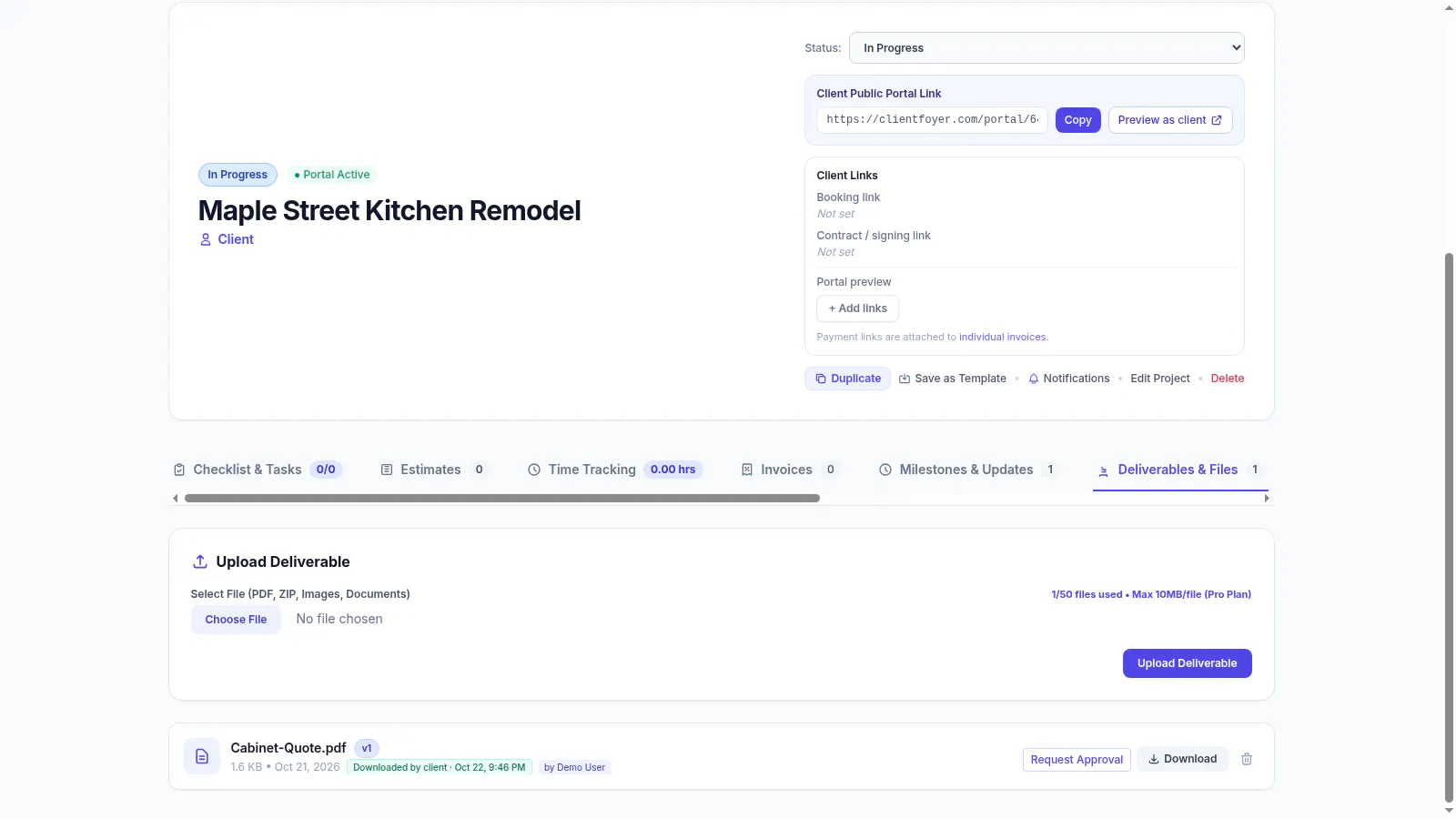Open Preview as client
Viewport: 1456px width, 819px height.
point(1170,120)
